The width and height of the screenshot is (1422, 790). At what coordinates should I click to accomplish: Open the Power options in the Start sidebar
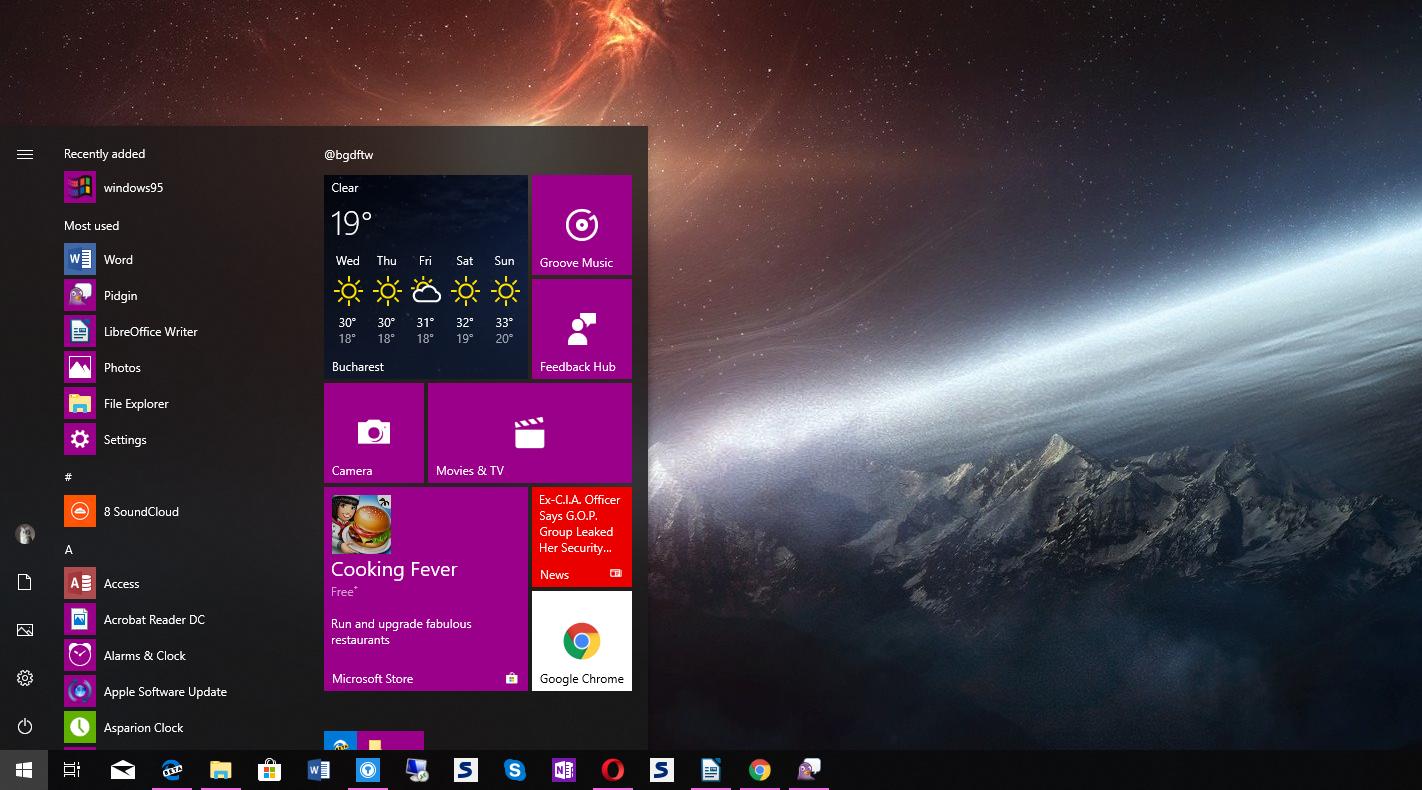coord(25,726)
